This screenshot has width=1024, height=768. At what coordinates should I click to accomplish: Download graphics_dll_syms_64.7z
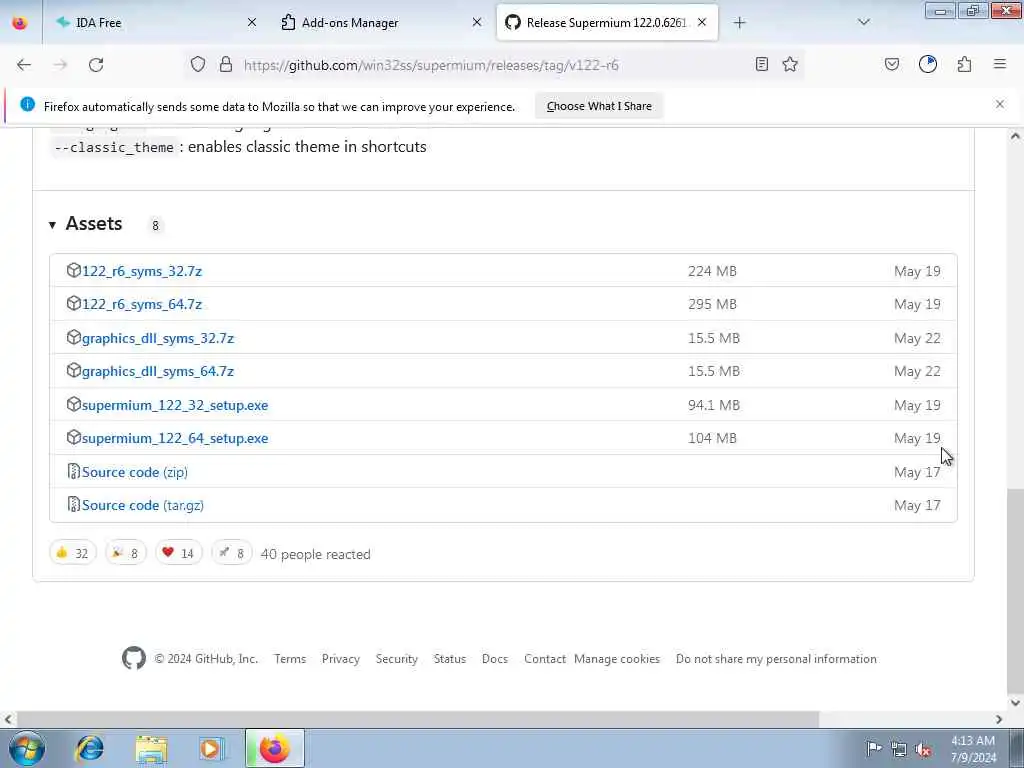tap(157, 372)
